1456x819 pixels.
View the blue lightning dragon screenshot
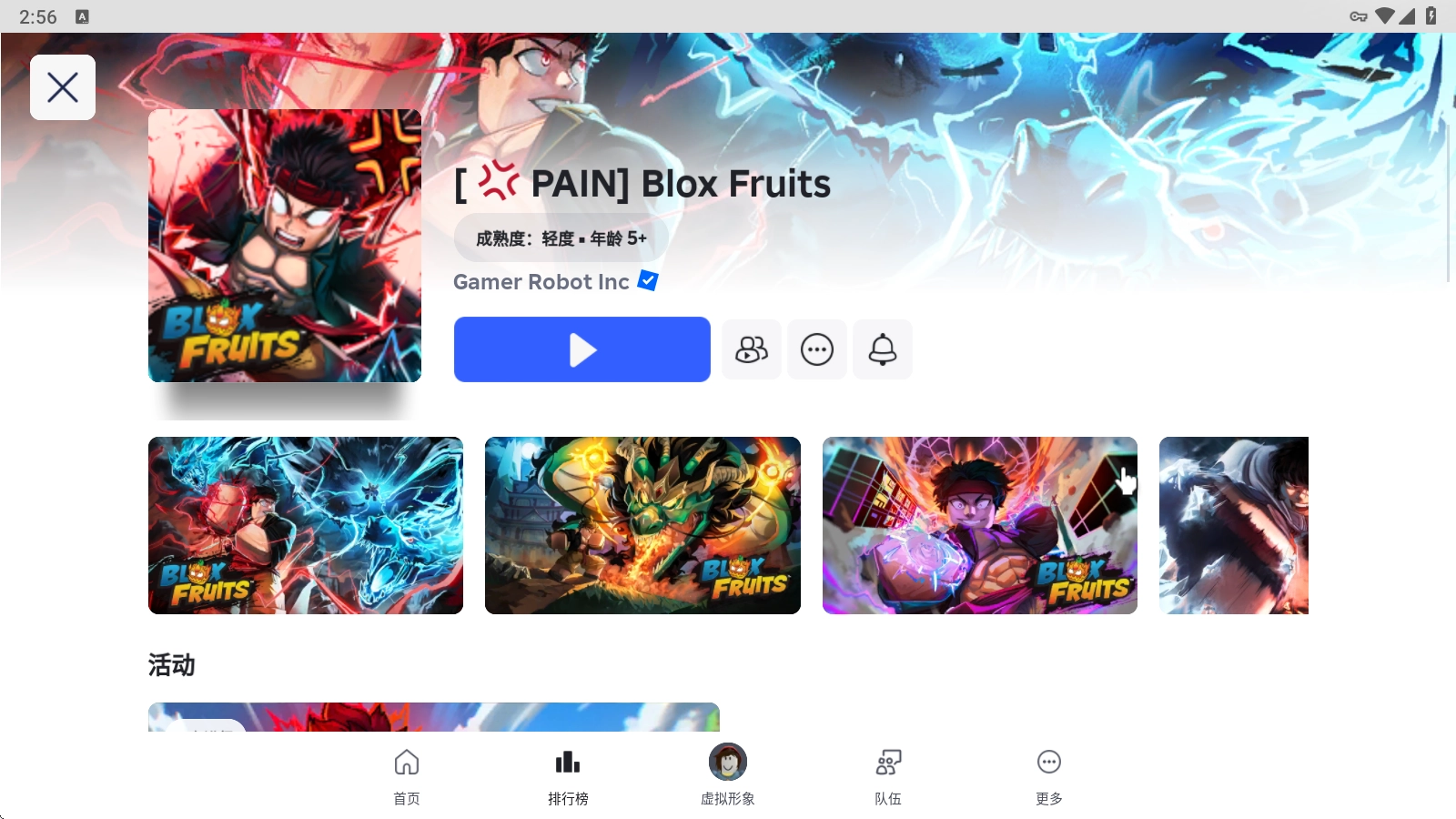pyautogui.click(x=306, y=525)
